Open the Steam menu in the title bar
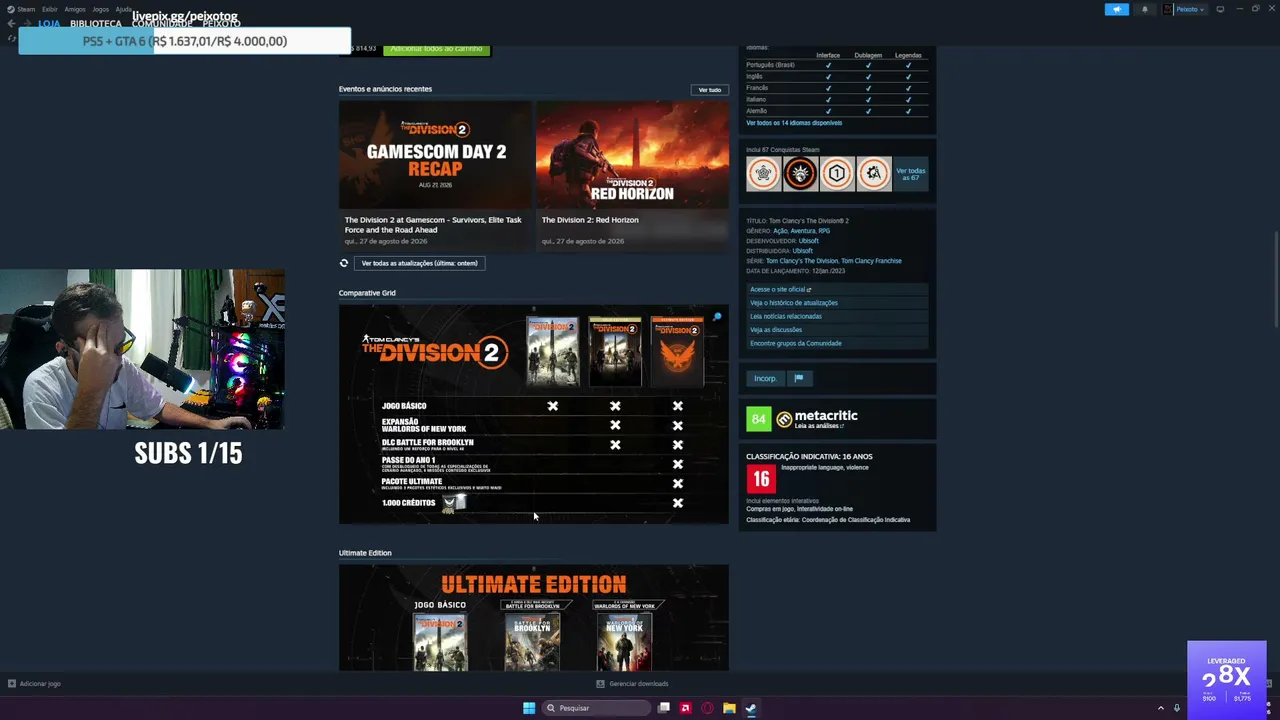Viewport: 1280px width, 720px height. pos(19,9)
